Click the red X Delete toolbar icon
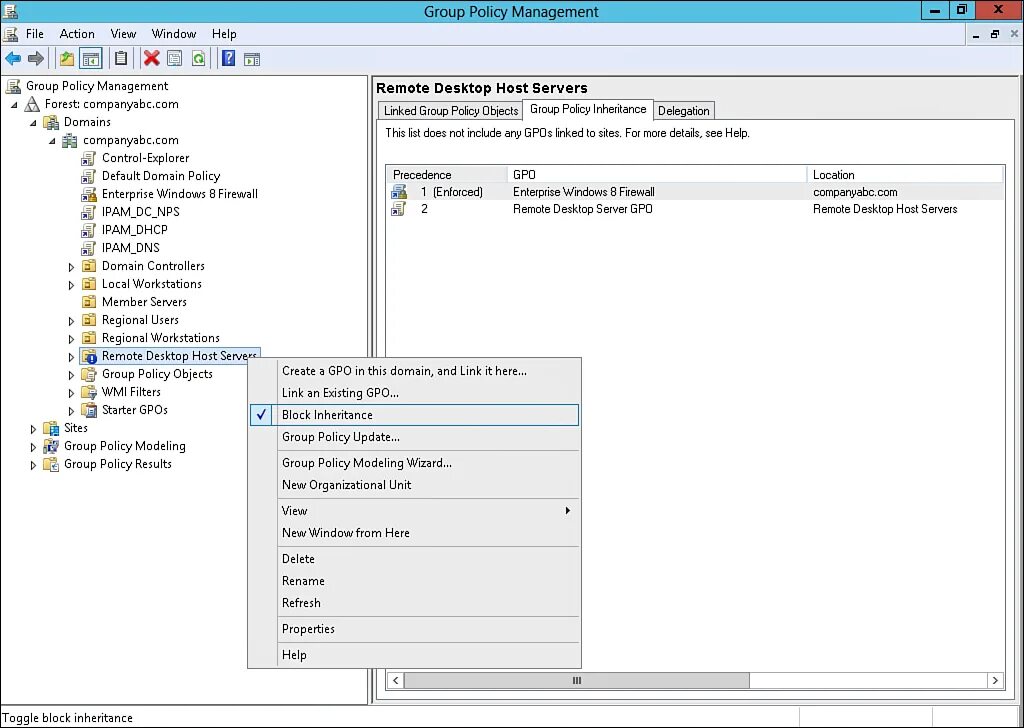Image resolution: width=1024 pixels, height=728 pixels. pos(152,59)
